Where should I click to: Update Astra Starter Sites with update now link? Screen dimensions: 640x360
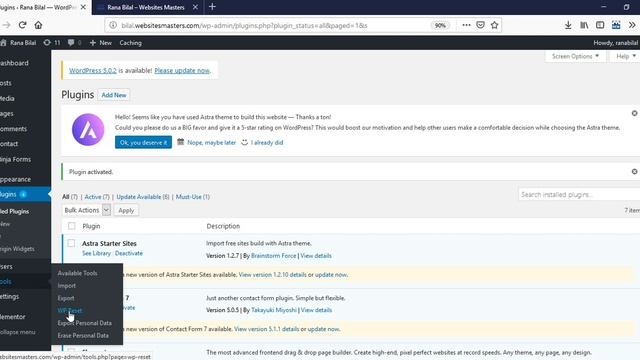click(331, 275)
